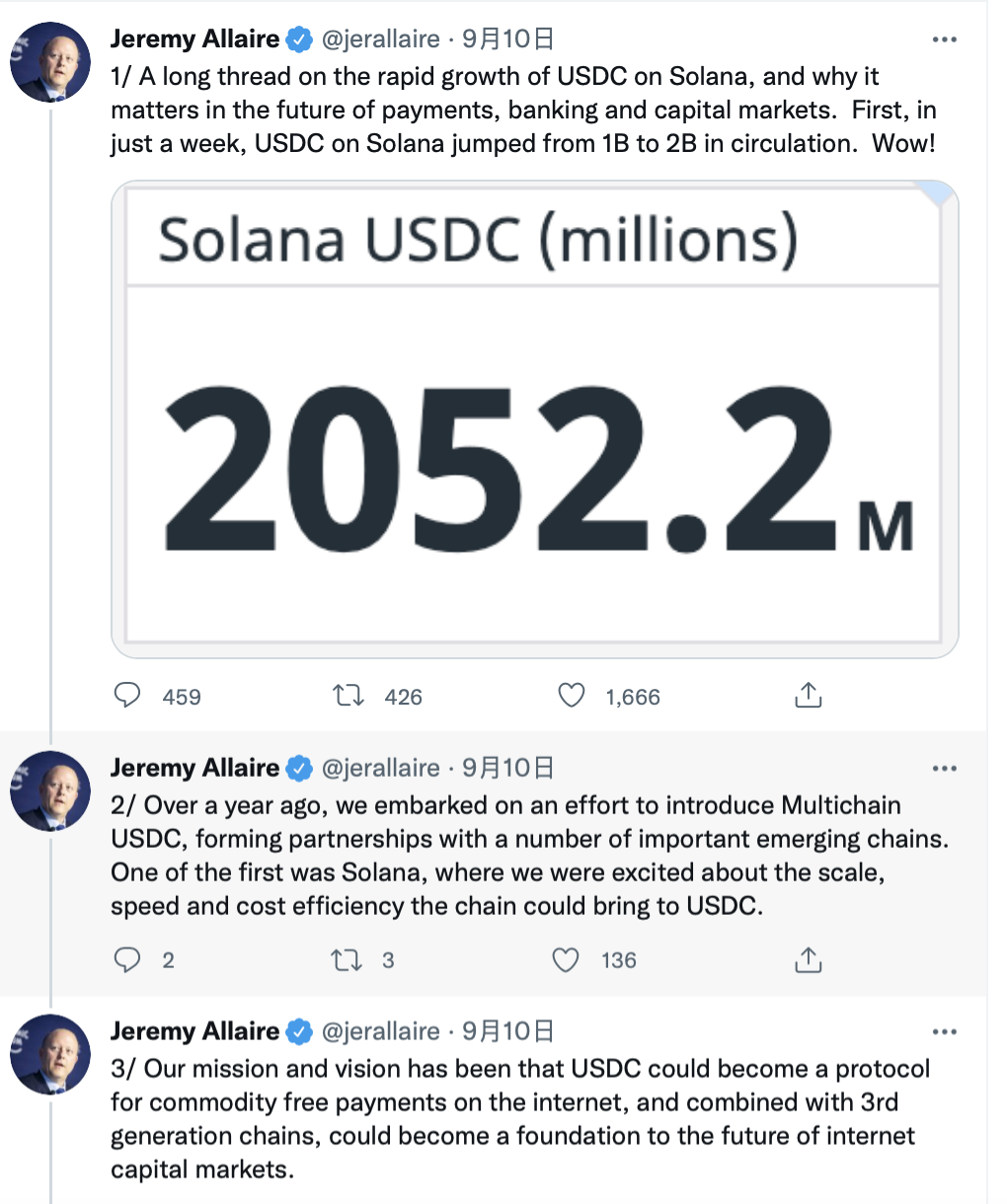Open the @jerallaire handle in second tweet
The height and width of the screenshot is (1204, 1007).
point(381,768)
